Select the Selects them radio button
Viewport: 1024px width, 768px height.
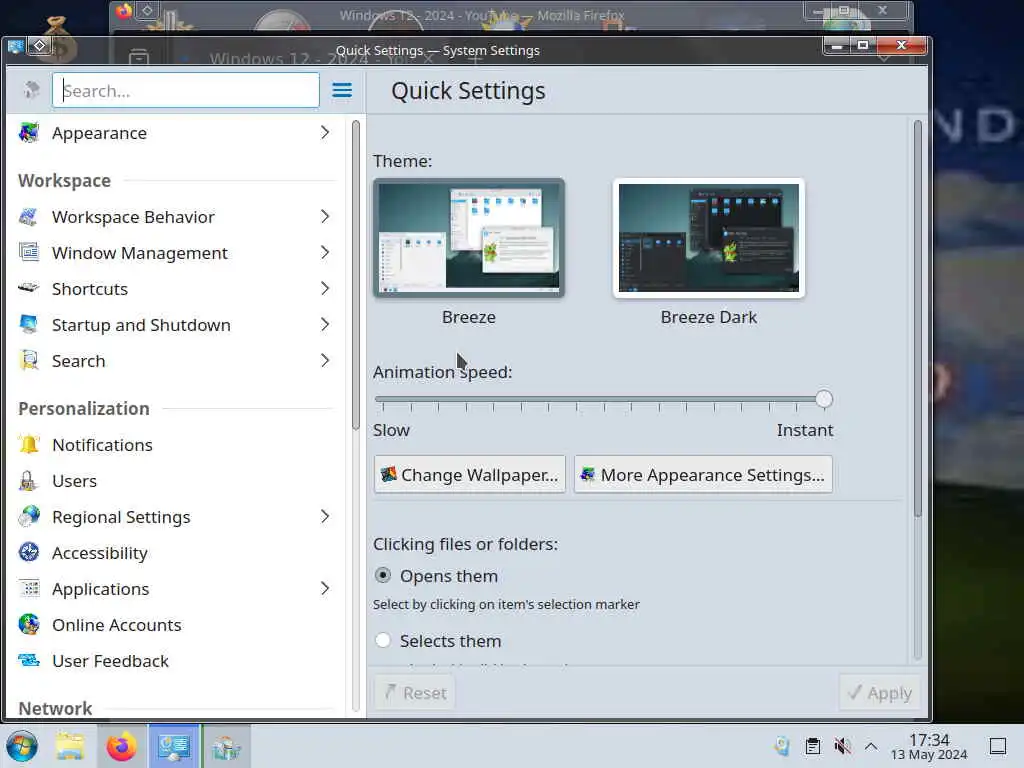(383, 640)
